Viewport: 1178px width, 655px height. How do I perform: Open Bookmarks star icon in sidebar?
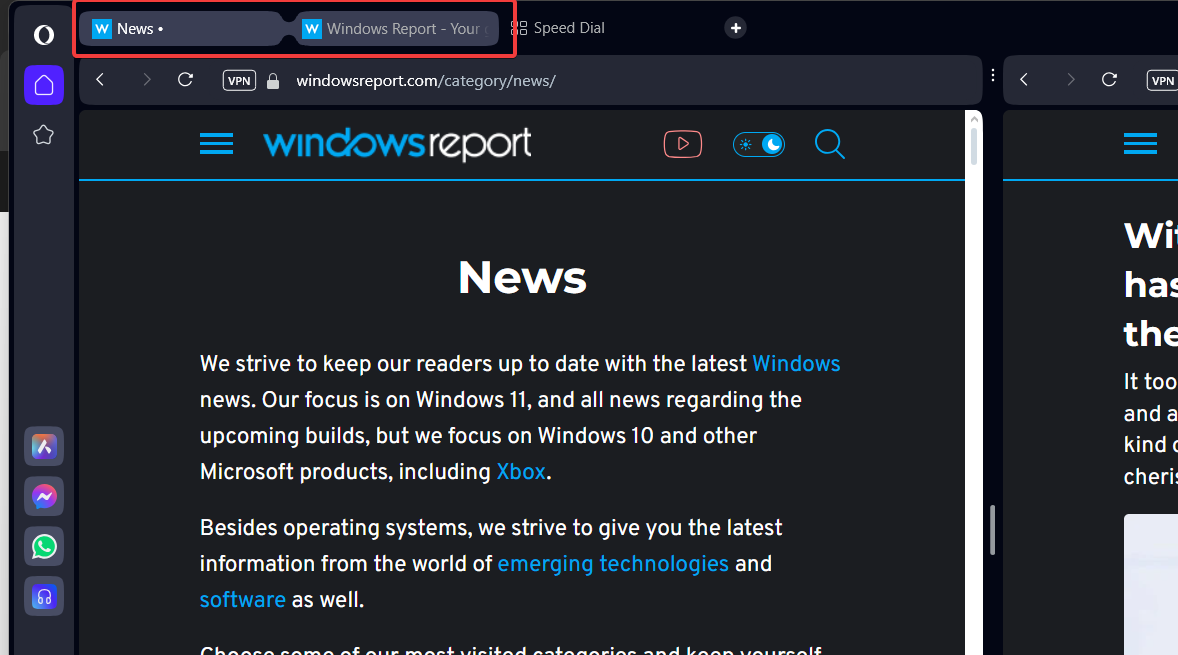pyautogui.click(x=44, y=134)
